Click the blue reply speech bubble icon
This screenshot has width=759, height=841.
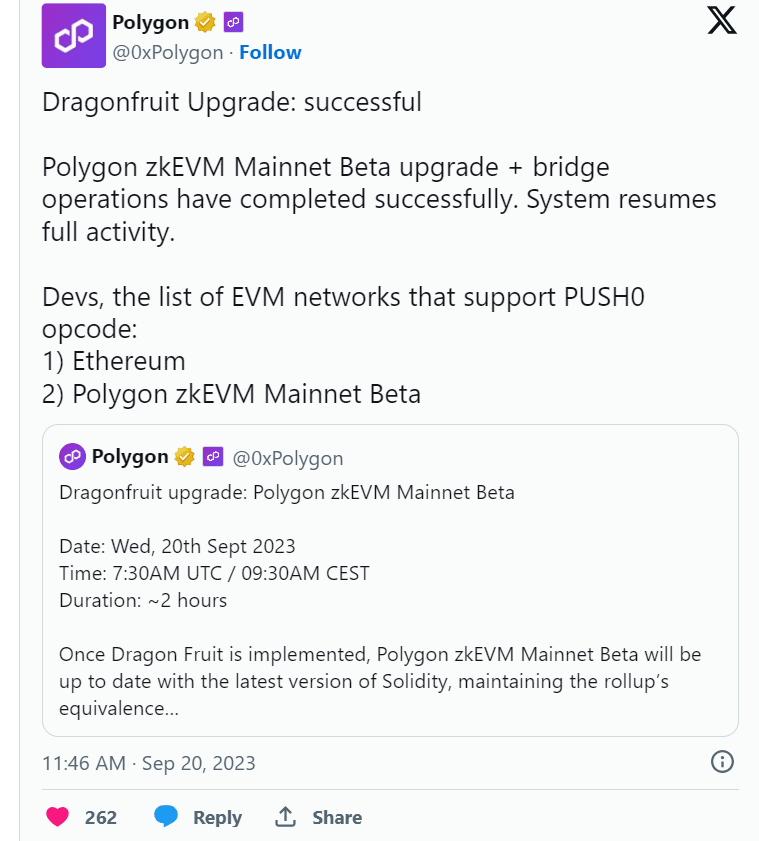click(x=166, y=816)
